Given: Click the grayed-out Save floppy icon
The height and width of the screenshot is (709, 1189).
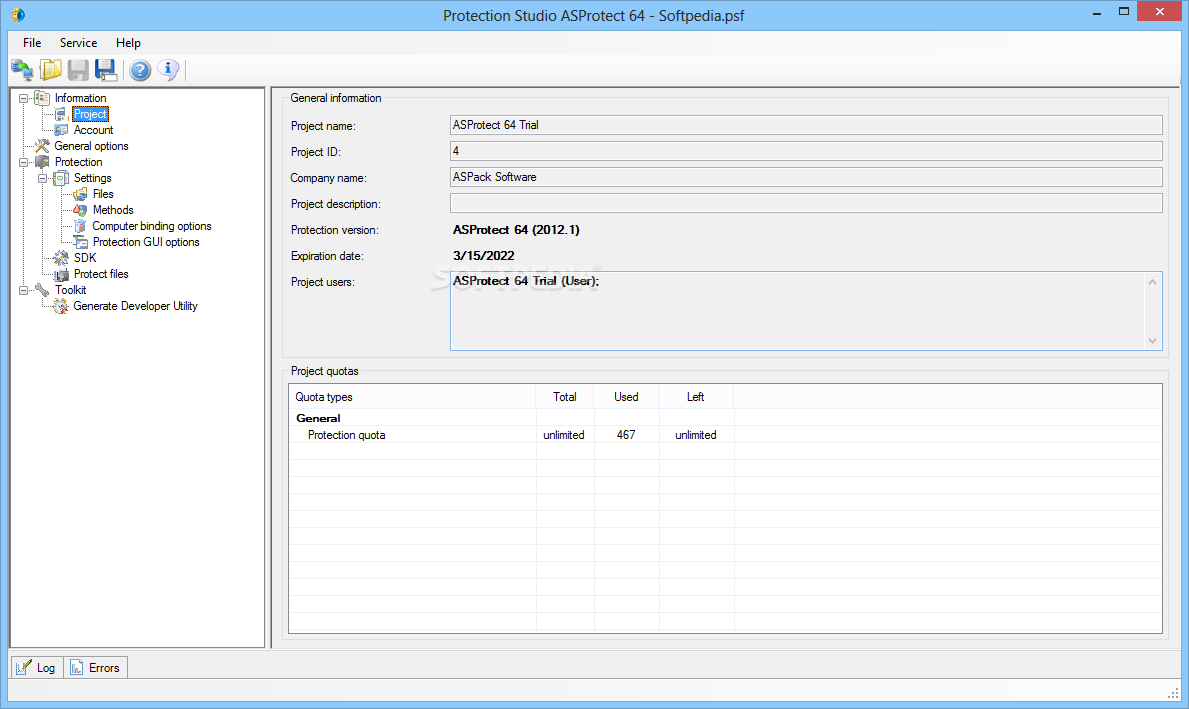Looking at the screenshot, I should (x=78, y=70).
